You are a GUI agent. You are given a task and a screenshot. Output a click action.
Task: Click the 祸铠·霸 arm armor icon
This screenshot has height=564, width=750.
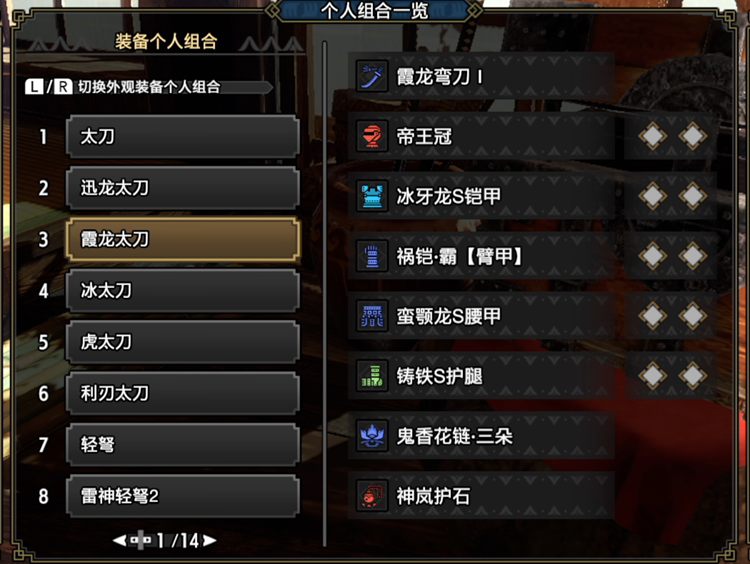coord(372,256)
